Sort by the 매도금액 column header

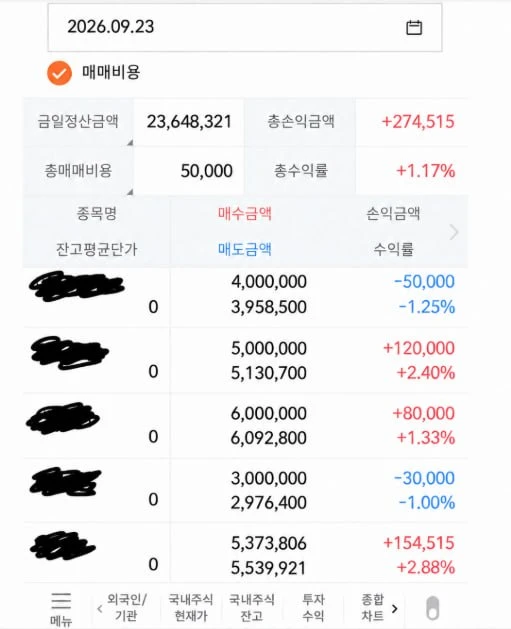(x=245, y=249)
